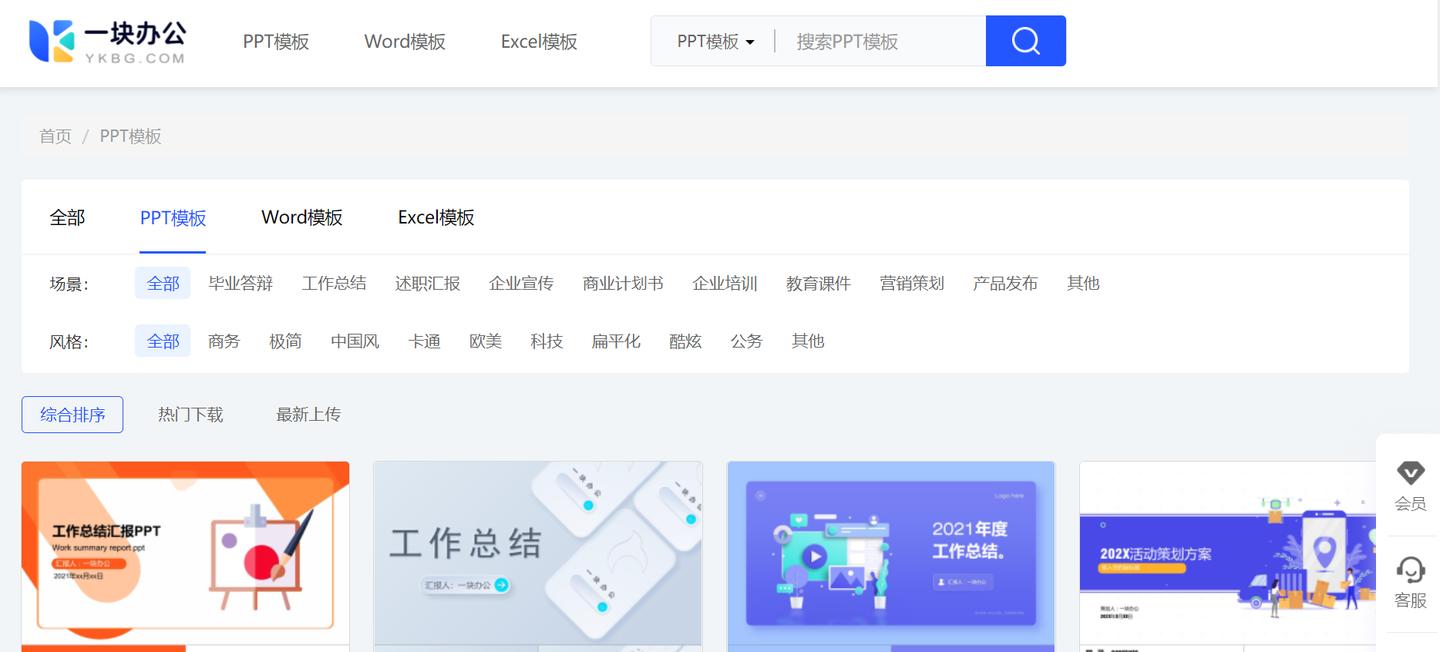Screen dimensions: 1440x652
Task: Switch sorting to 热门下载
Action: point(190,414)
